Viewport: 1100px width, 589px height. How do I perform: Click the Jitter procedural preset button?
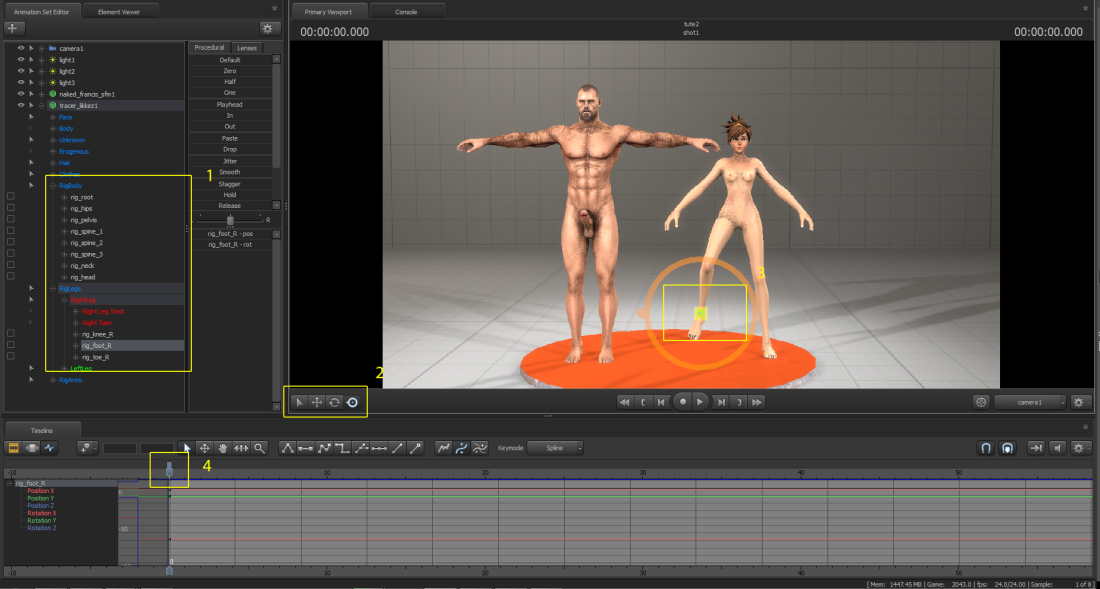(230, 160)
